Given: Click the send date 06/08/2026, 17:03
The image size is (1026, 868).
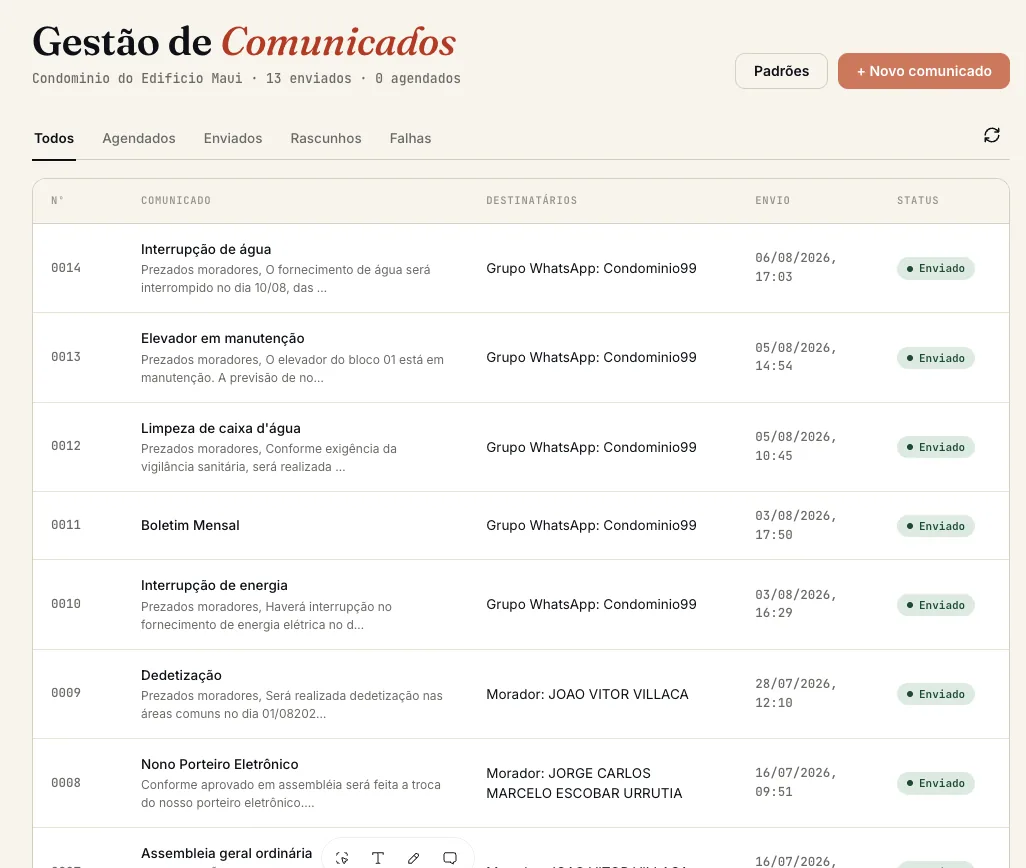Looking at the screenshot, I should click(x=796, y=268).
